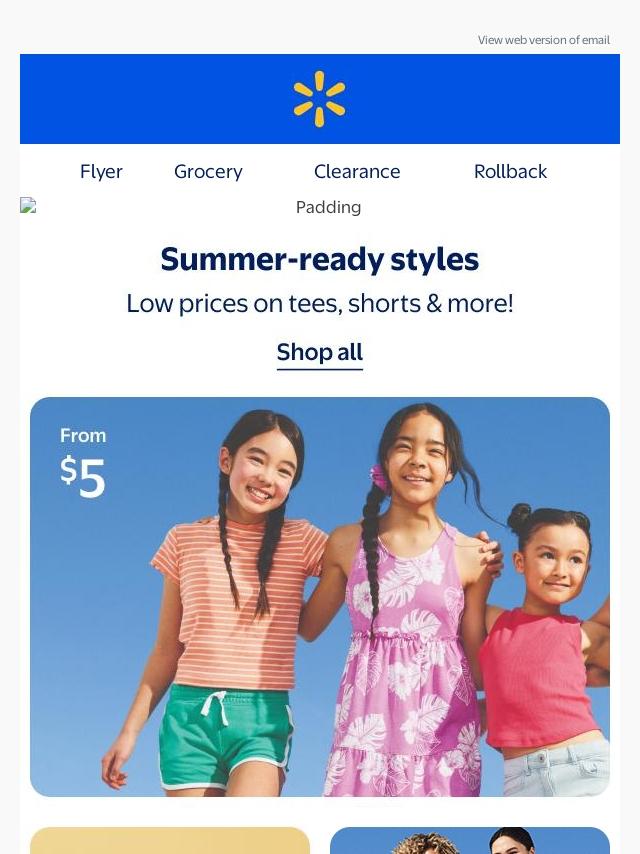Click the From $5 price label
The width and height of the screenshot is (640, 854).
[x=83, y=462]
